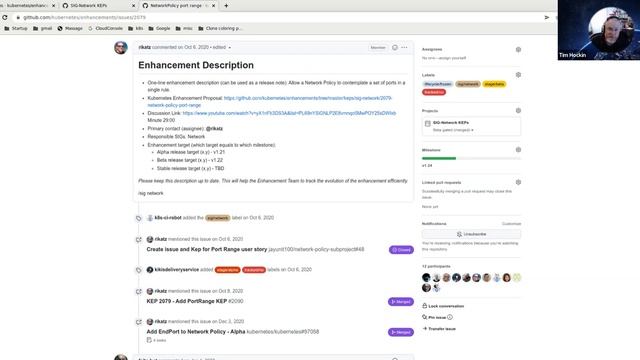Click Merged badge for Add EndPort PR
640x360 pixels.
[400, 332]
